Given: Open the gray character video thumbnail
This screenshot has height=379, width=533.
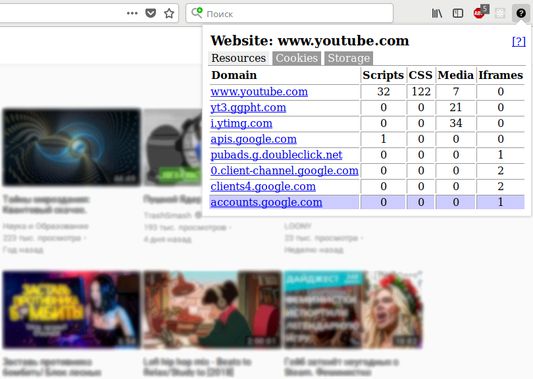Looking at the screenshot, I should [x=173, y=147].
